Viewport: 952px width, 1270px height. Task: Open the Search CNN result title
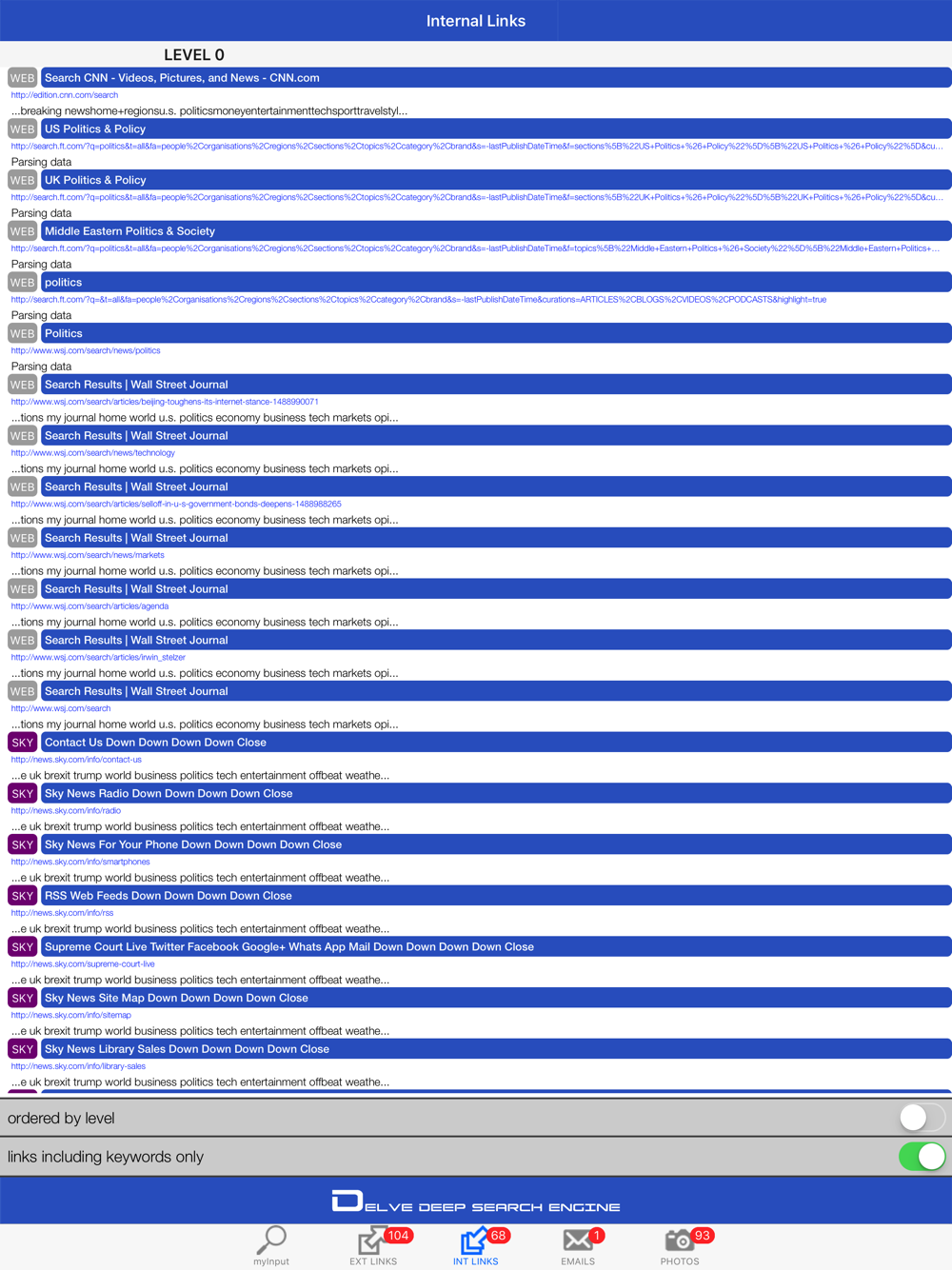pos(496,78)
